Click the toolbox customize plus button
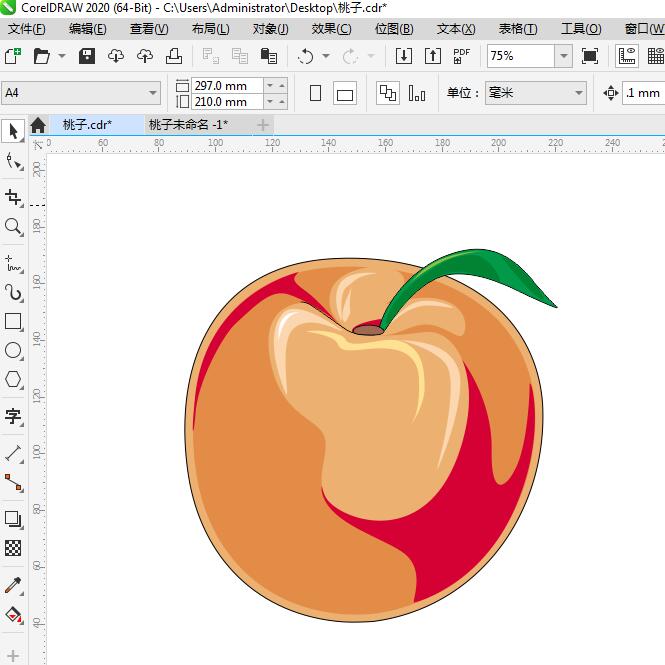The height and width of the screenshot is (665, 665). (13, 656)
